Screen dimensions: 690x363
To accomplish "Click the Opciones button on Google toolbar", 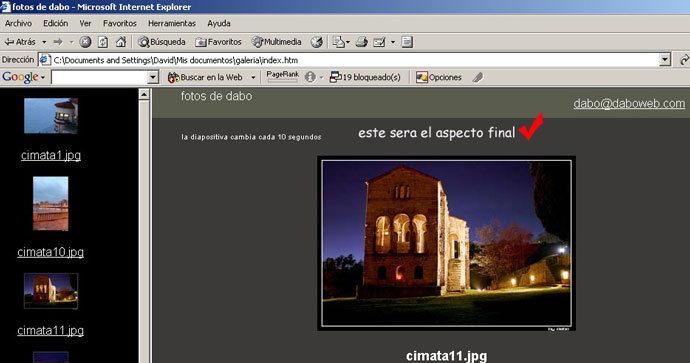I will pyautogui.click(x=439, y=77).
